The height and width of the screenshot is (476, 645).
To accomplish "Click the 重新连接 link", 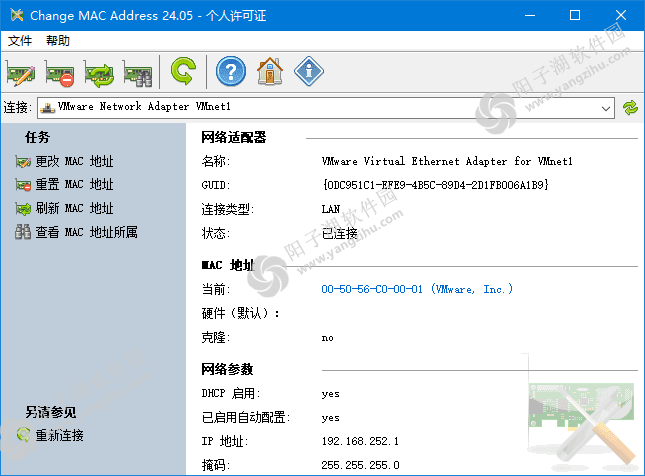I will tap(60, 435).
